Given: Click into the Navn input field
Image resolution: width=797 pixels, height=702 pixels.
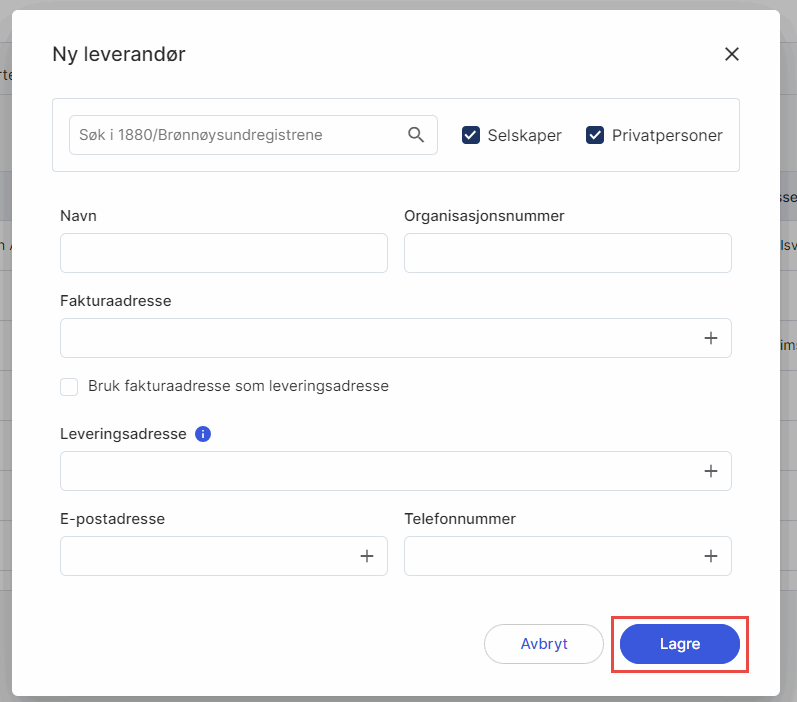Looking at the screenshot, I should pos(224,253).
